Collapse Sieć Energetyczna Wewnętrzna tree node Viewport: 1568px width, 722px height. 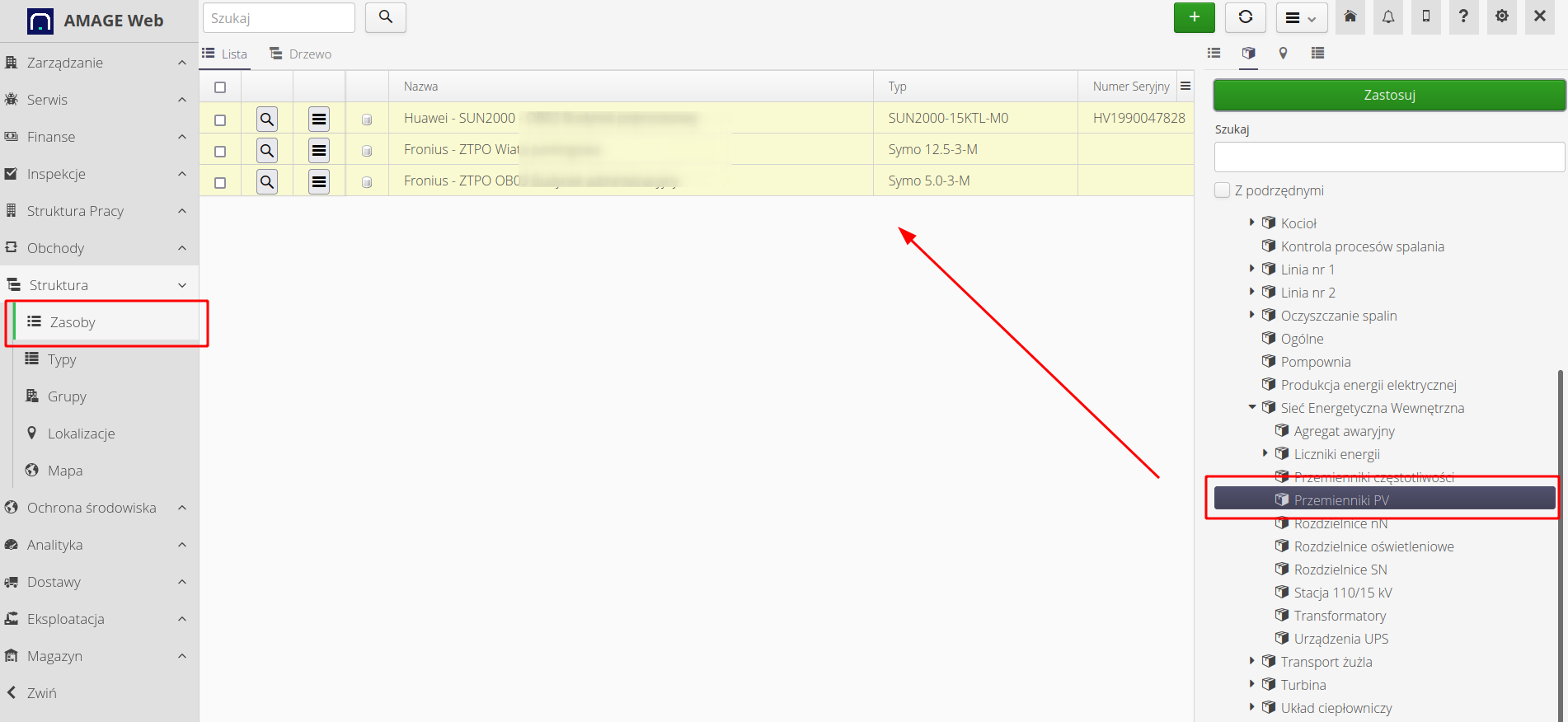coord(1251,407)
